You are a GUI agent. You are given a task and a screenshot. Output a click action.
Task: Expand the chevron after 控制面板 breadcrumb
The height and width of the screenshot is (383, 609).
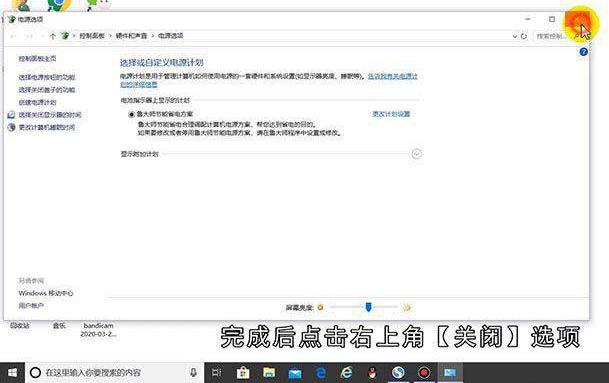[x=110, y=36]
